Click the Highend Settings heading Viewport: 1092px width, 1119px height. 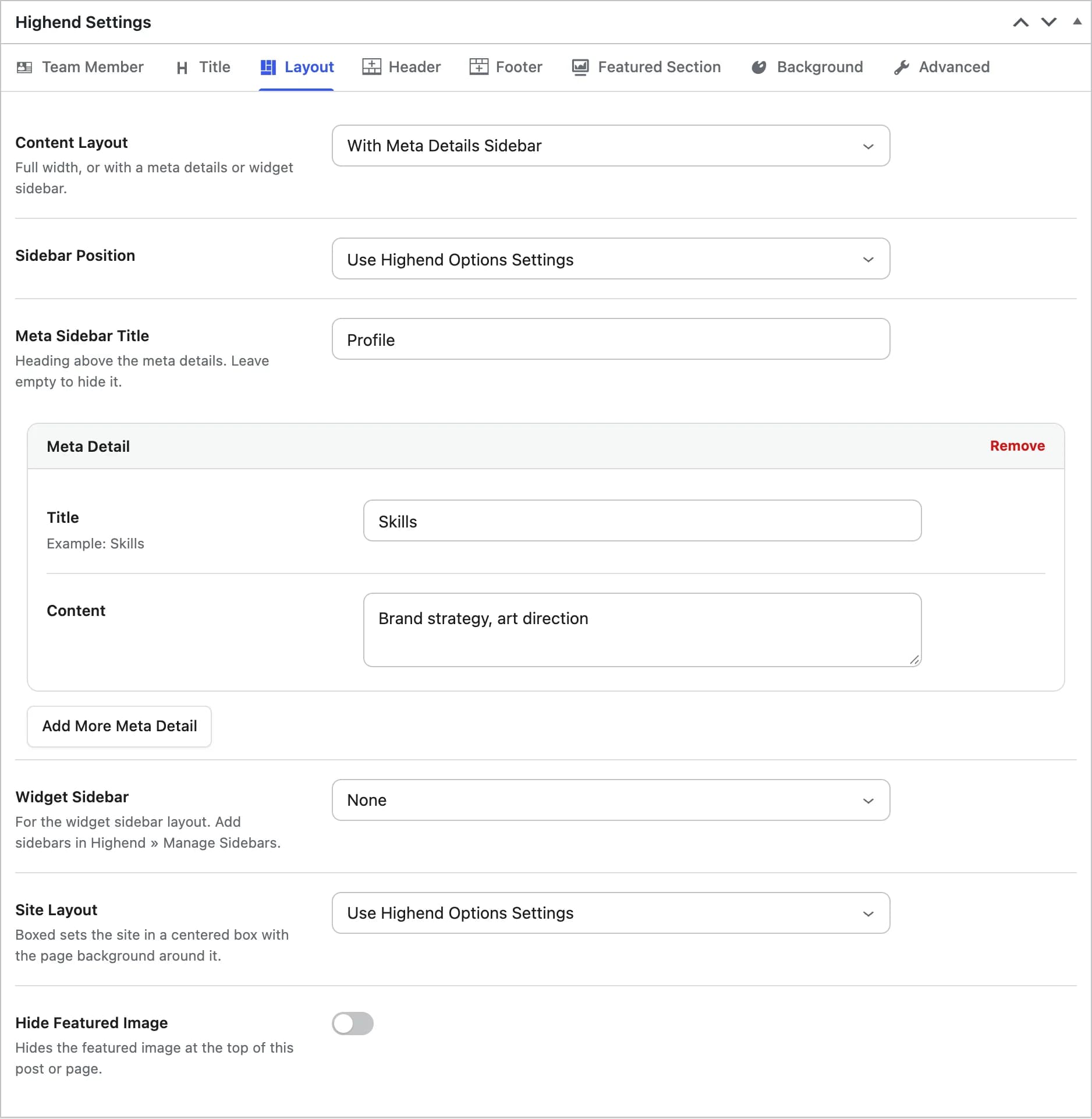83,22
